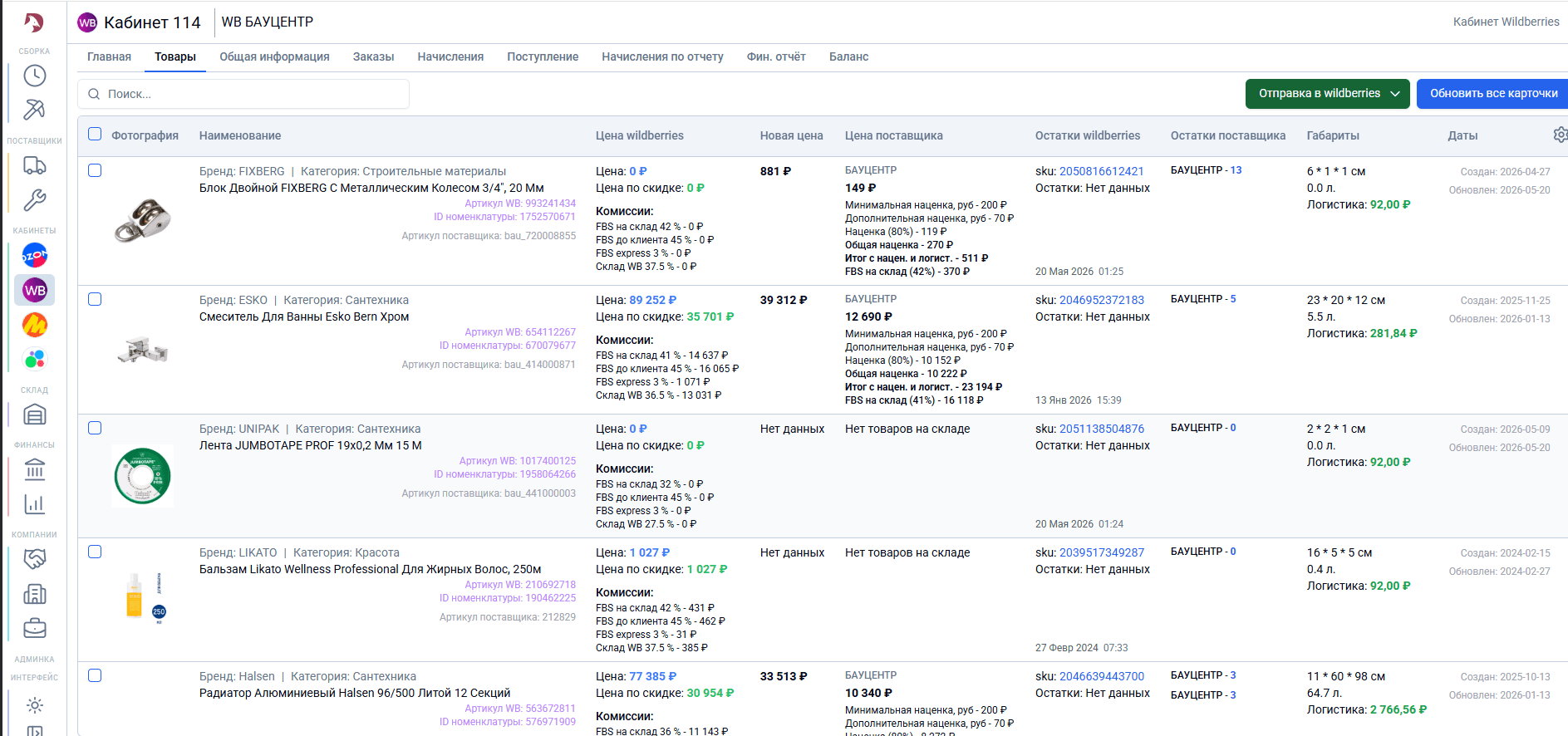Go to the Главная tab

click(x=109, y=56)
